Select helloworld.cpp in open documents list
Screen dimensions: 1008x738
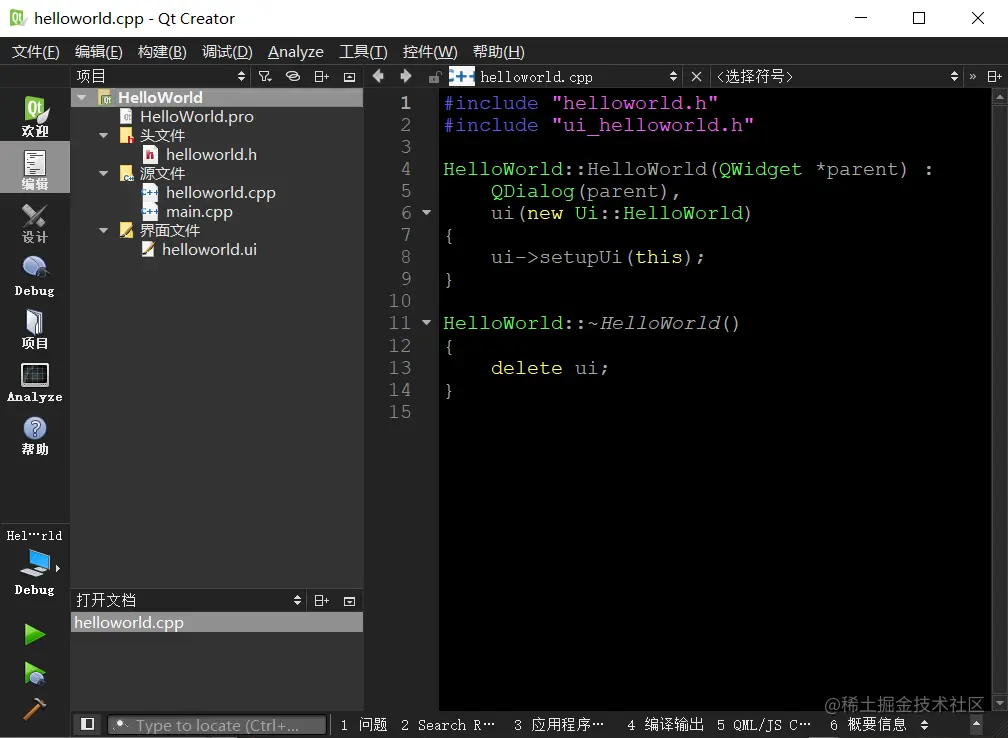pos(217,622)
